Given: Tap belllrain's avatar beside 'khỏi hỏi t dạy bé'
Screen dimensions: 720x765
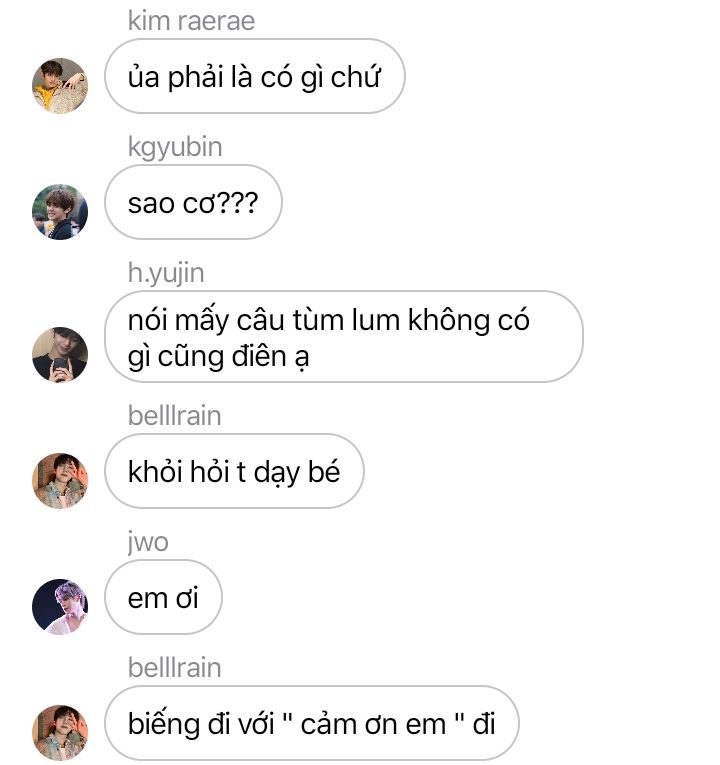Looking at the screenshot, I should pos(60,481).
